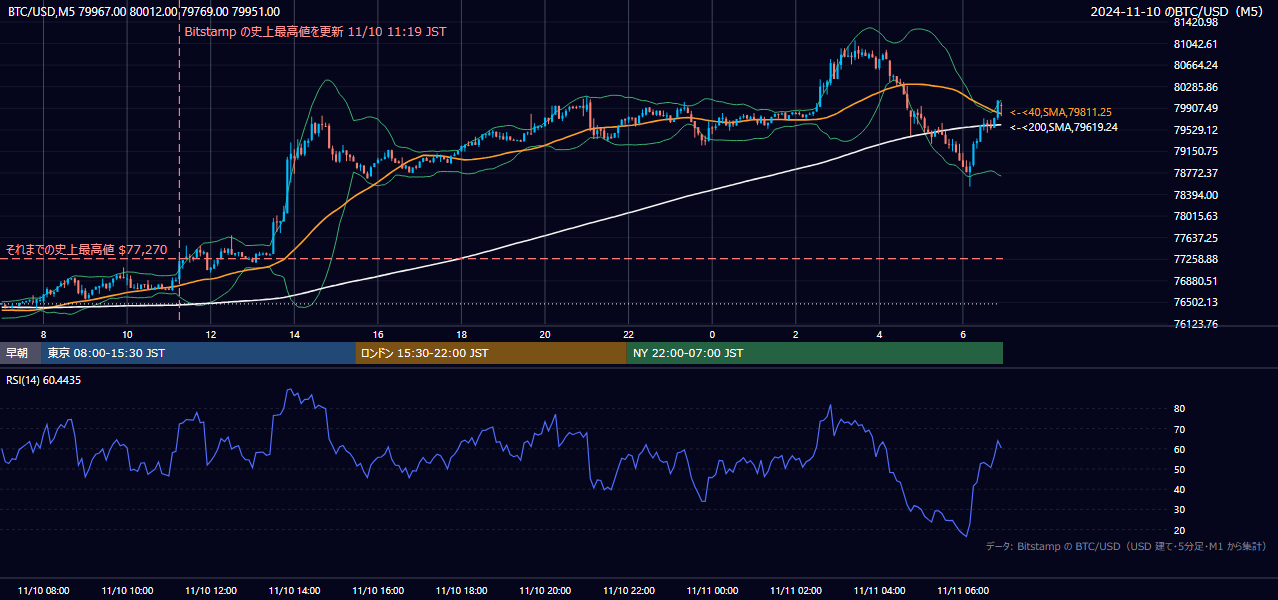The image size is (1278, 600).
Task: Click the RSI(14) 60.4435 indicator label
Action: pyautogui.click(x=44, y=380)
